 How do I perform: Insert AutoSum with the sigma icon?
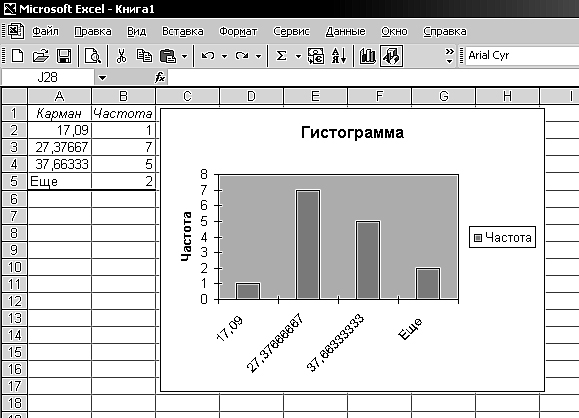[281, 56]
